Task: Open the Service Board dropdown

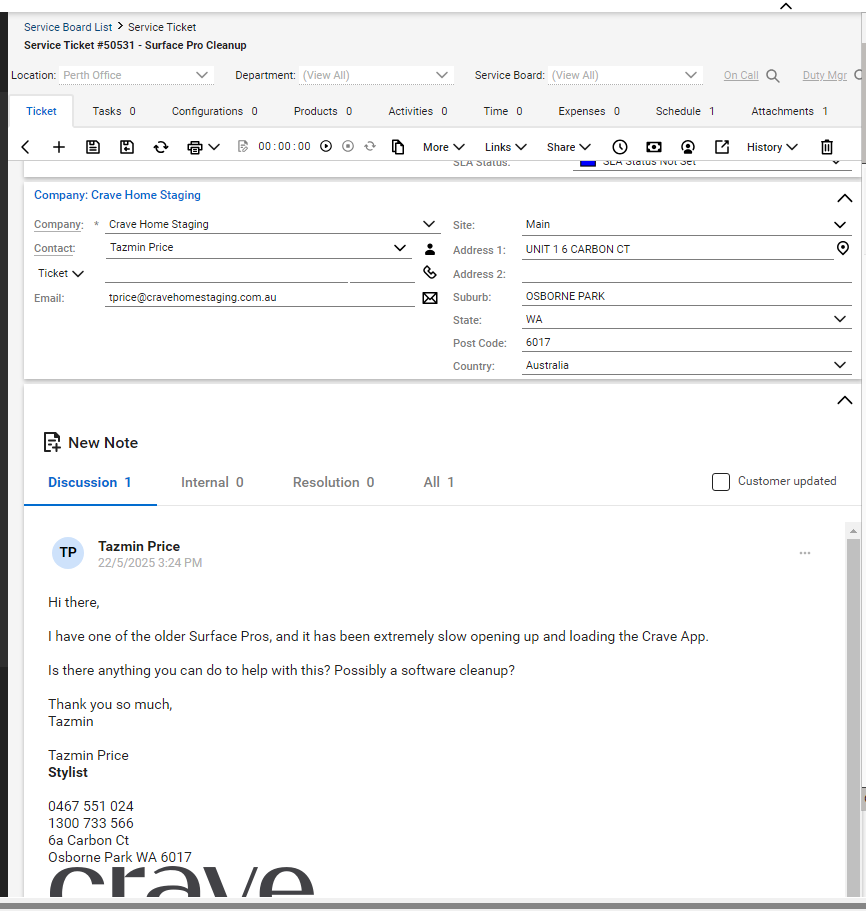Action: coord(625,76)
